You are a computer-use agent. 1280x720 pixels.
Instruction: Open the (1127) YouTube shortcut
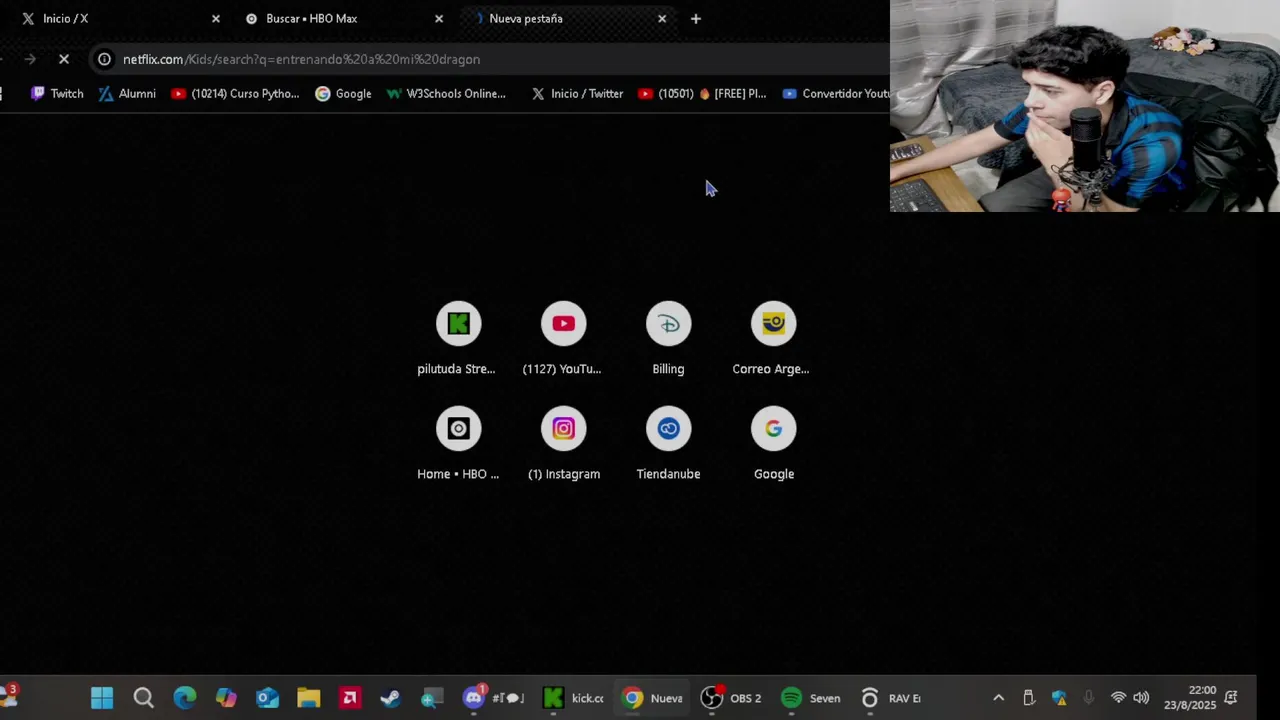[563, 338]
